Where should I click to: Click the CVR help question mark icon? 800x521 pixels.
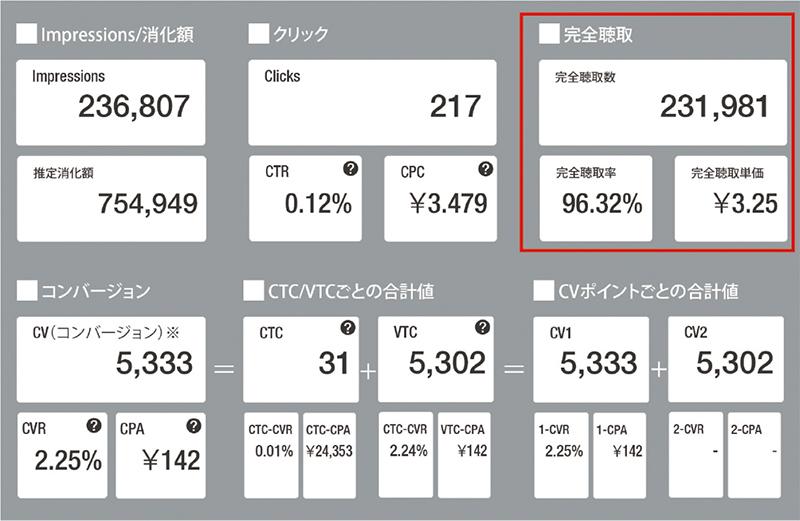pyautogui.click(x=93, y=425)
